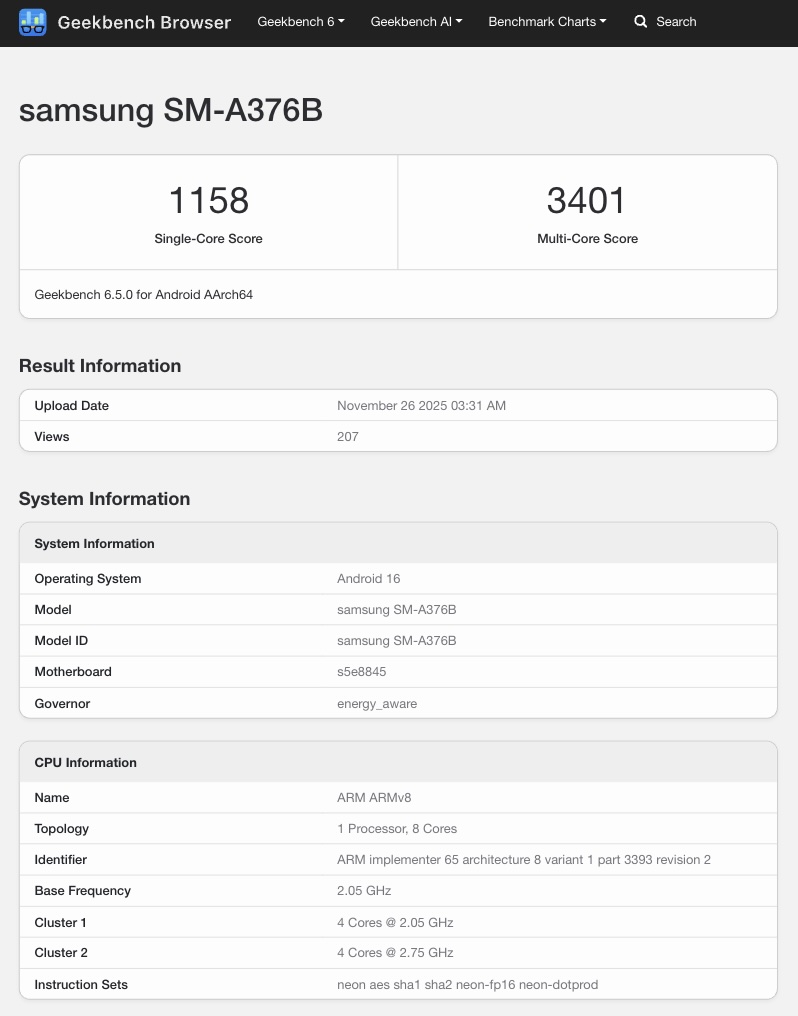
Task: Click the November 26 2025 upload date
Action: click(421, 406)
